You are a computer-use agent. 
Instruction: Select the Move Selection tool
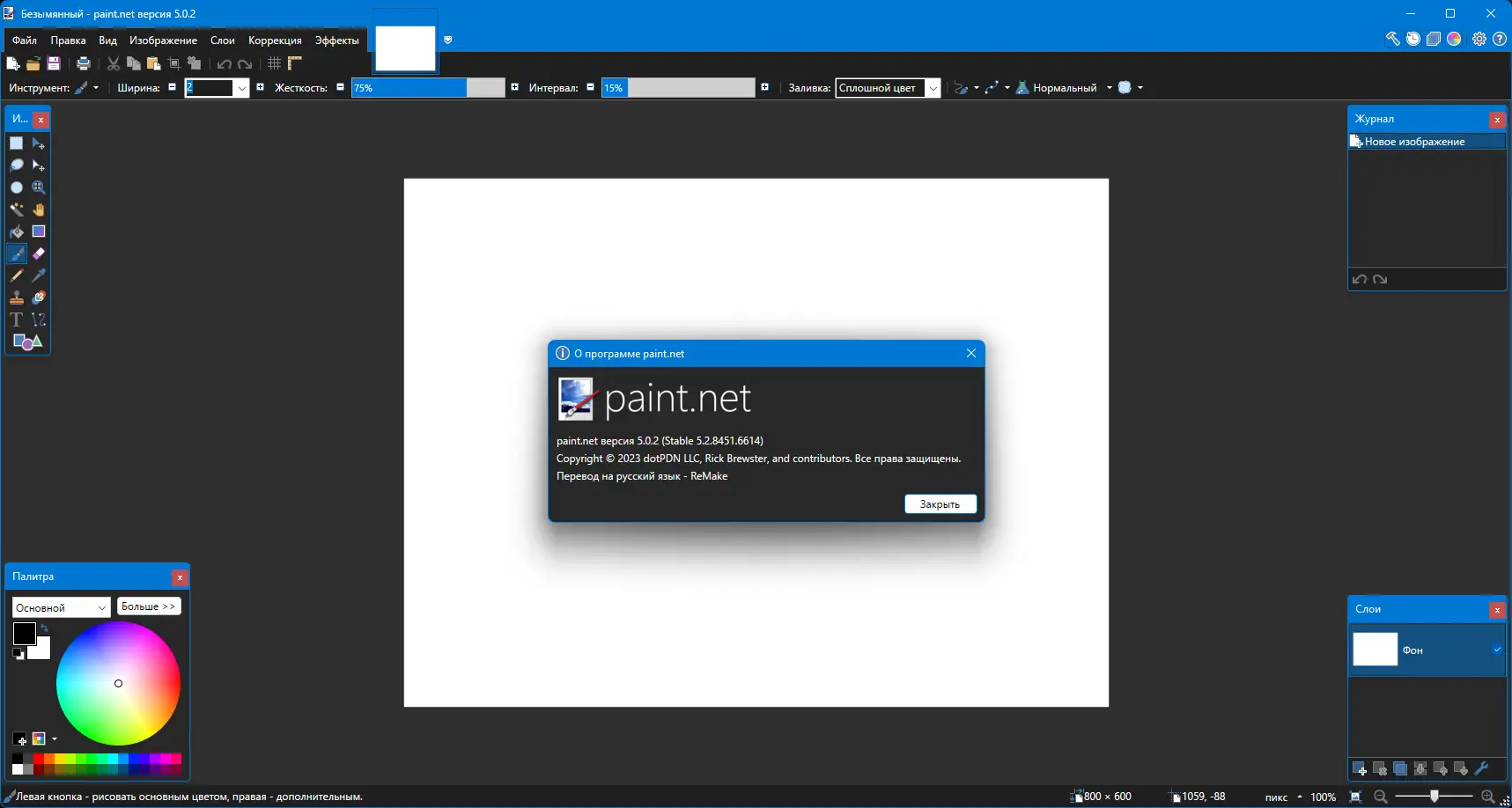[39, 165]
